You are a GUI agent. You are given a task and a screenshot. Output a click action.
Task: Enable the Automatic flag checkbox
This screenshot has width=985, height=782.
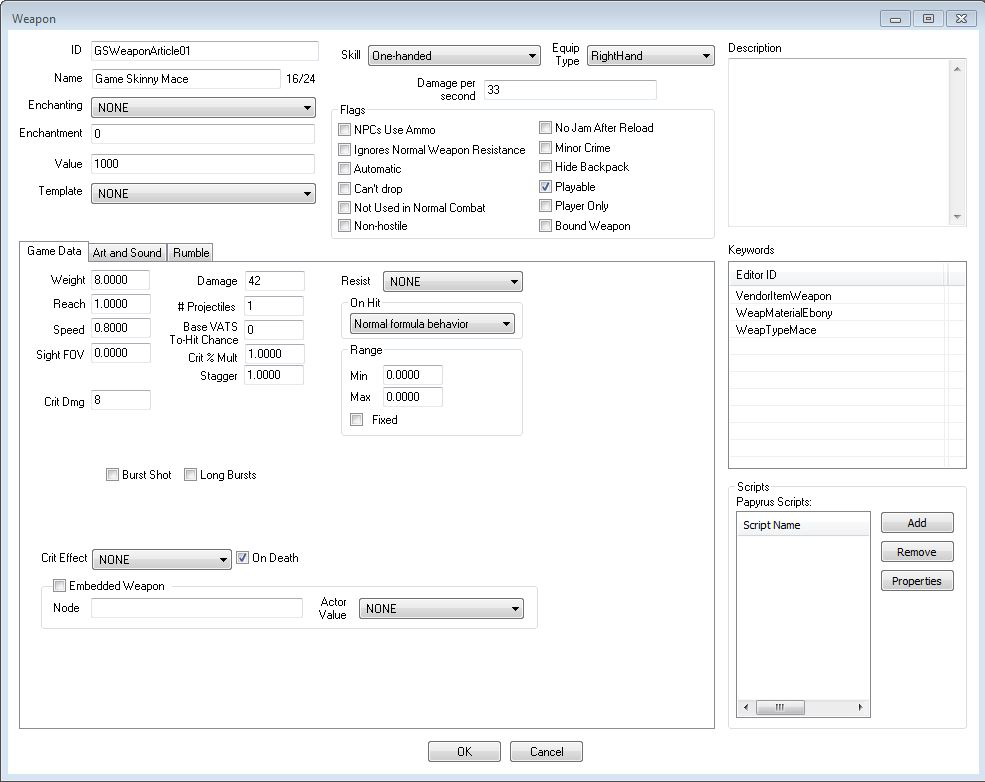(344, 168)
